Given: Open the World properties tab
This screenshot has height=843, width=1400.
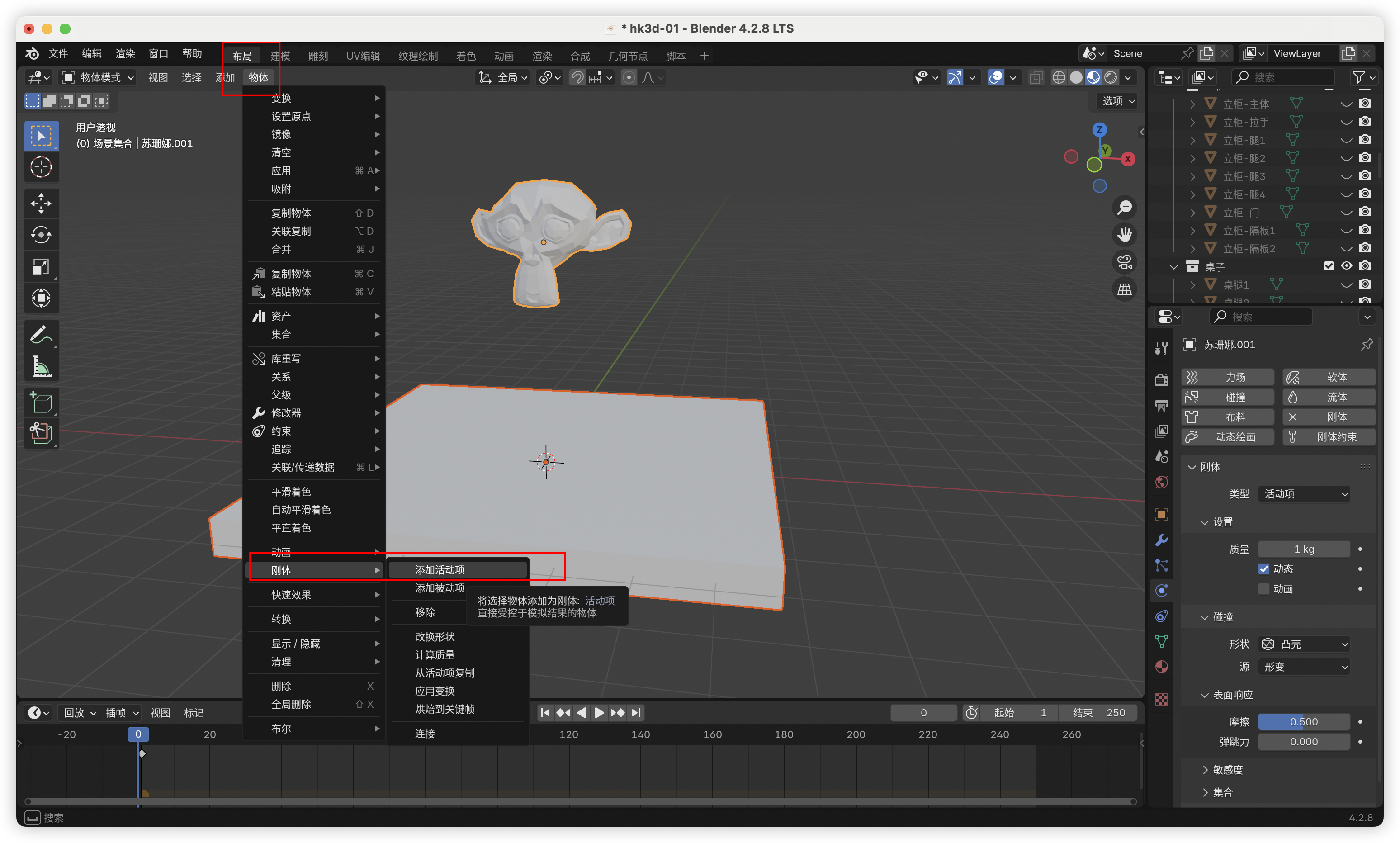Looking at the screenshot, I should (1161, 482).
